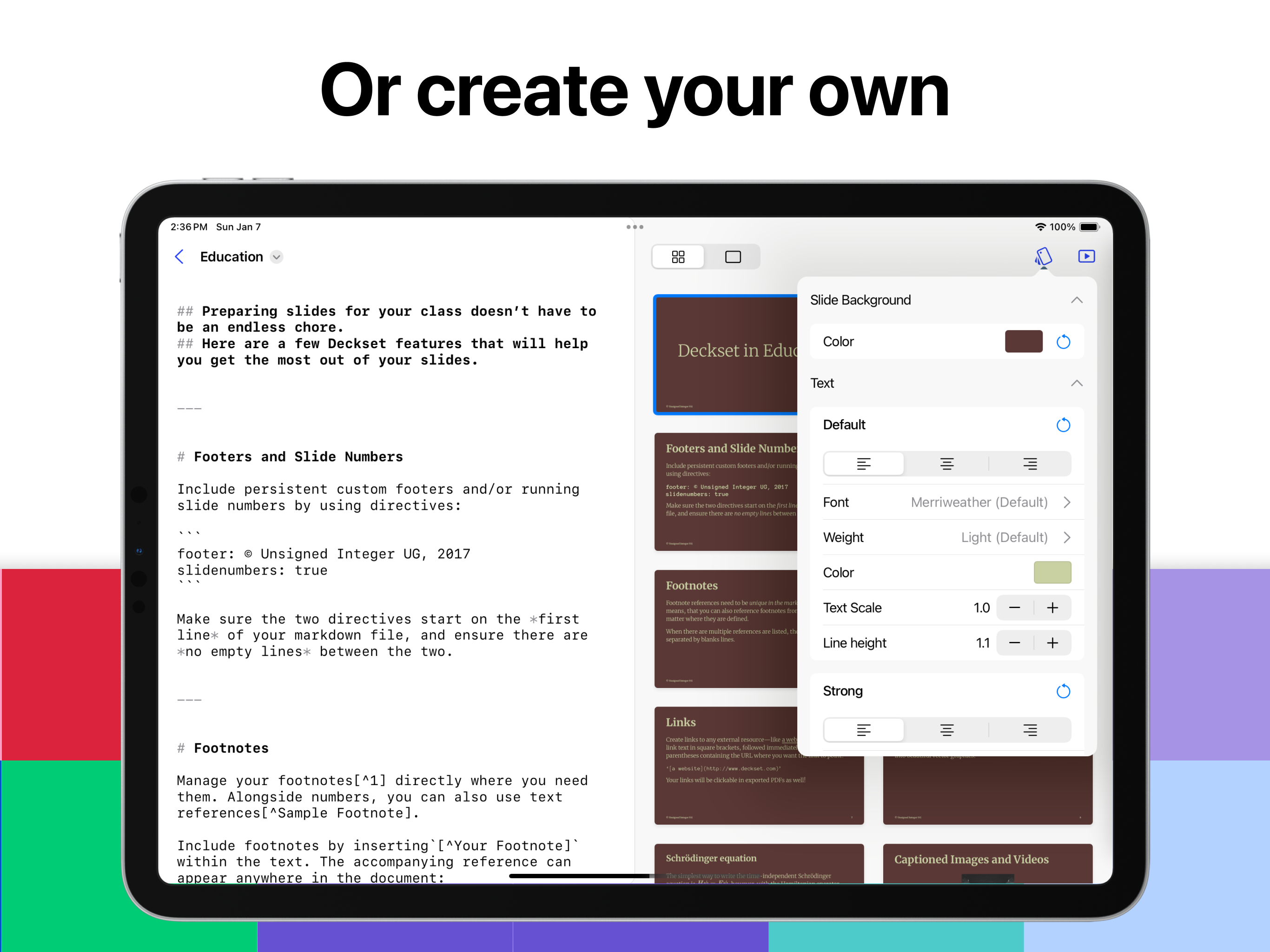Viewport: 1270px width, 952px height.
Task: Set Default text to center alignment
Action: point(947,464)
